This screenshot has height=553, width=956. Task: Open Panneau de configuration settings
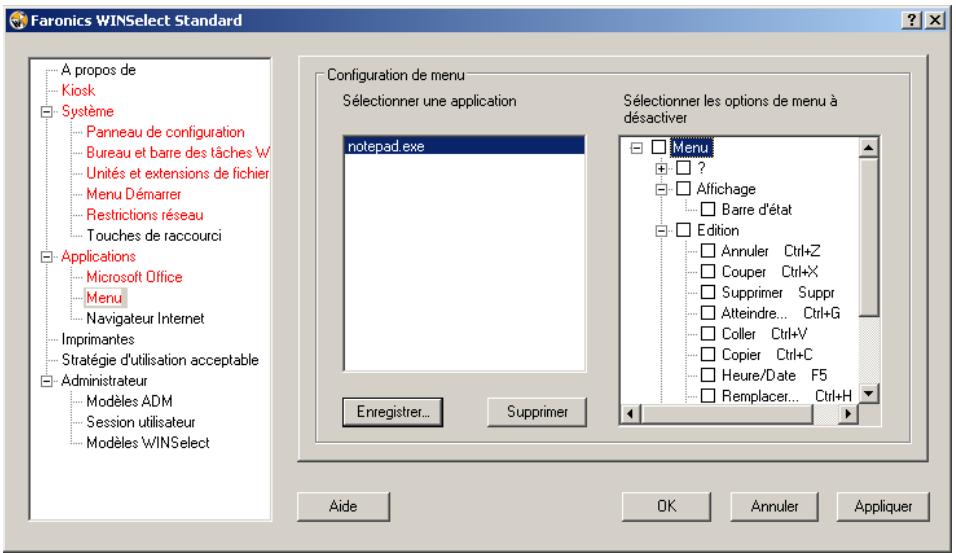pos(165,132)
